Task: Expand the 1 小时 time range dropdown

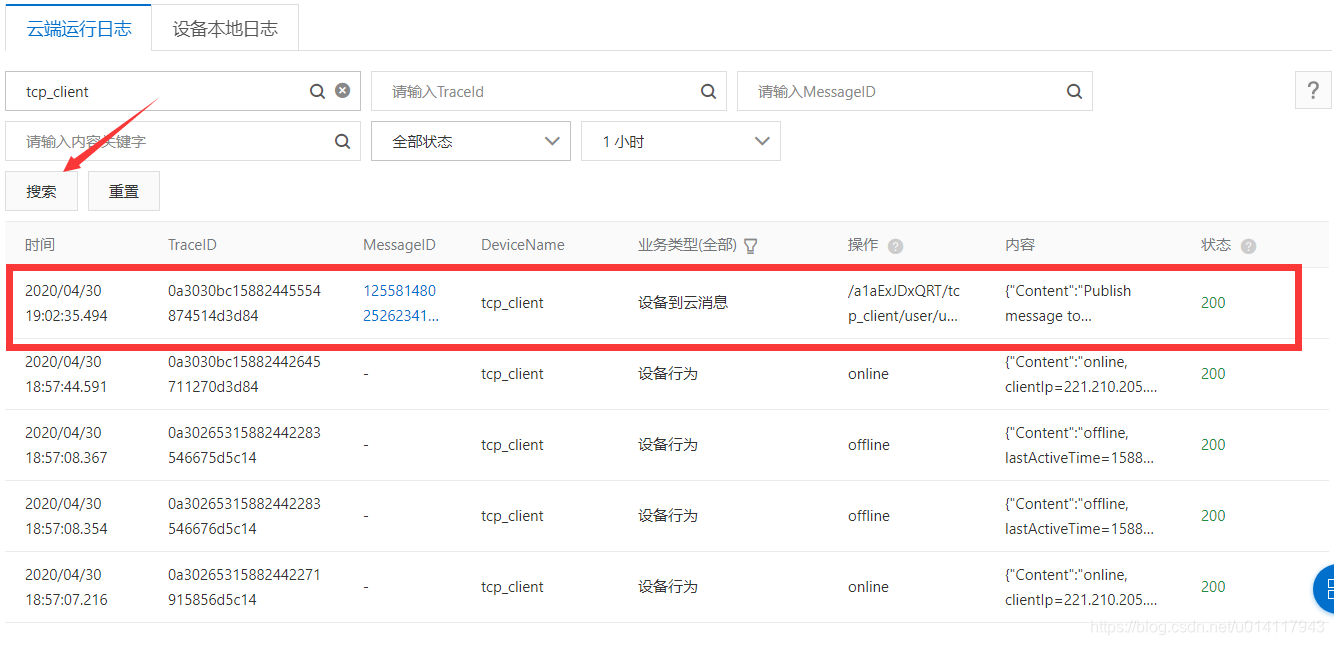Action: click(x=681, y=141)
